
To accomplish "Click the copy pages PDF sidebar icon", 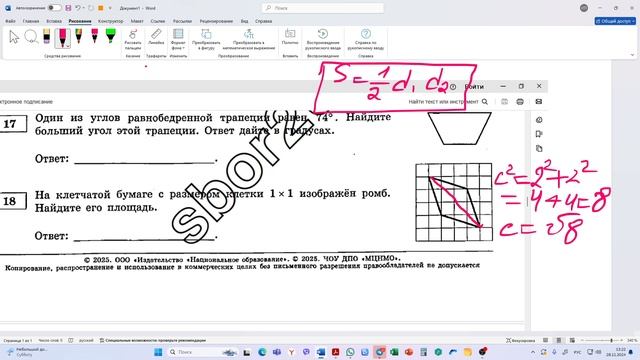I will coord(539,149).
